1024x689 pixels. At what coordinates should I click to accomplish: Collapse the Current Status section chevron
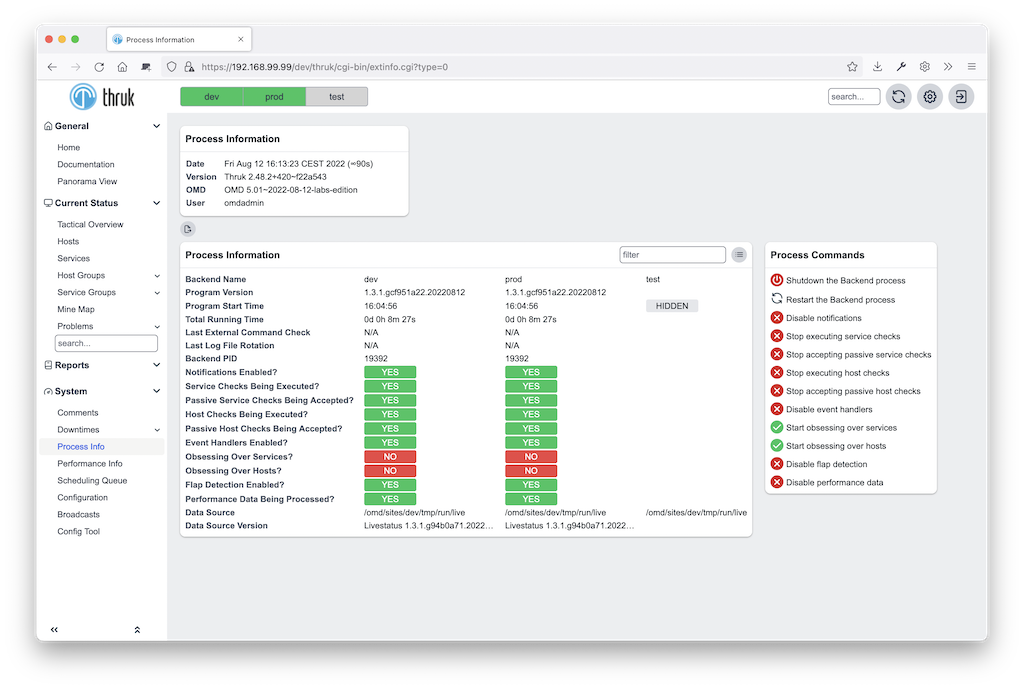click(x=157, y=203)
